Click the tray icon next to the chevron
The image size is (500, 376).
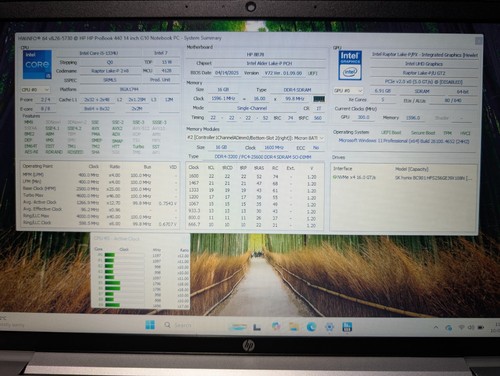click(449, 328)
